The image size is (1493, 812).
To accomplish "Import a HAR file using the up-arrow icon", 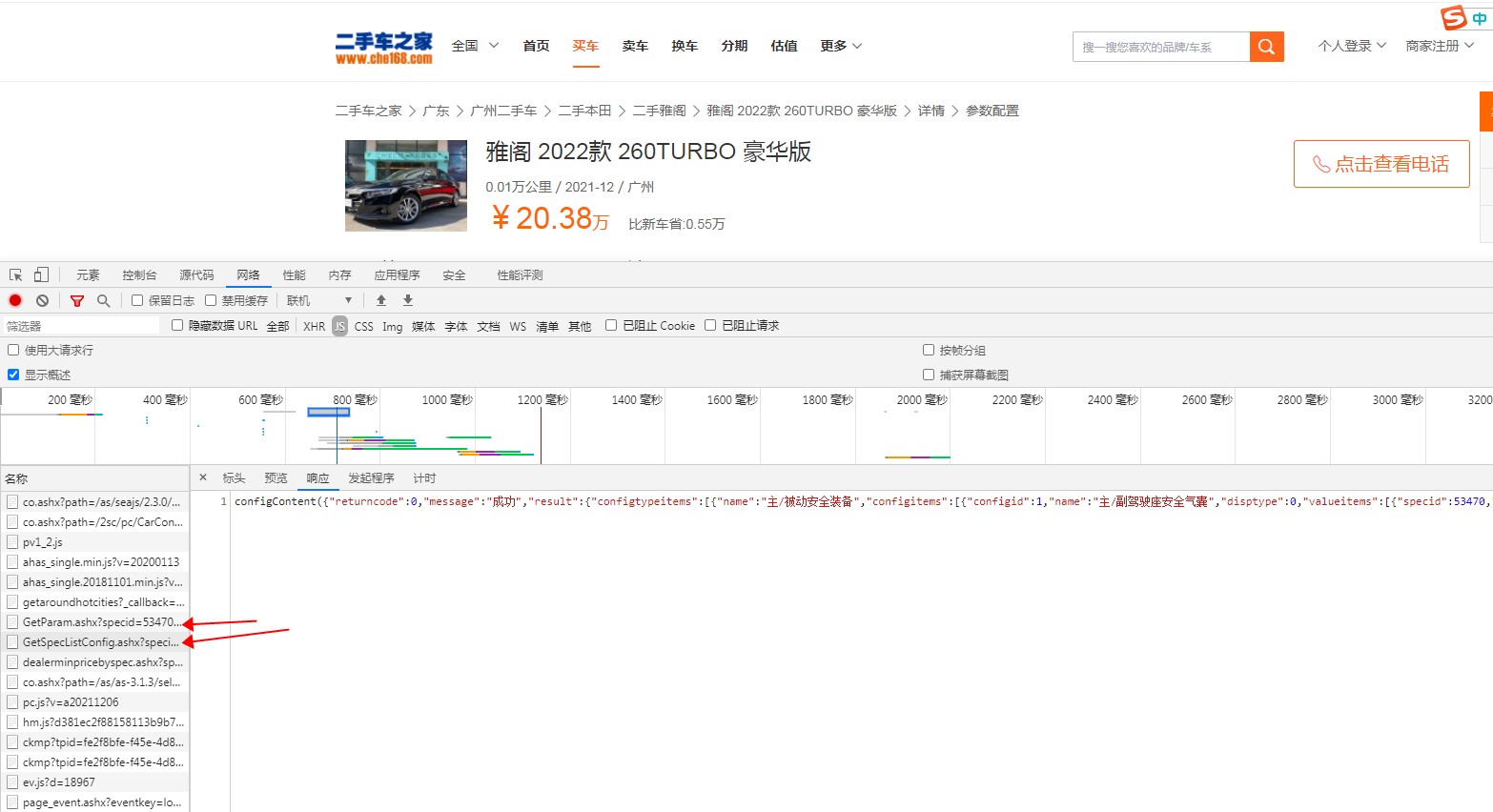I will pyautogui.click(x=380, y=299).
